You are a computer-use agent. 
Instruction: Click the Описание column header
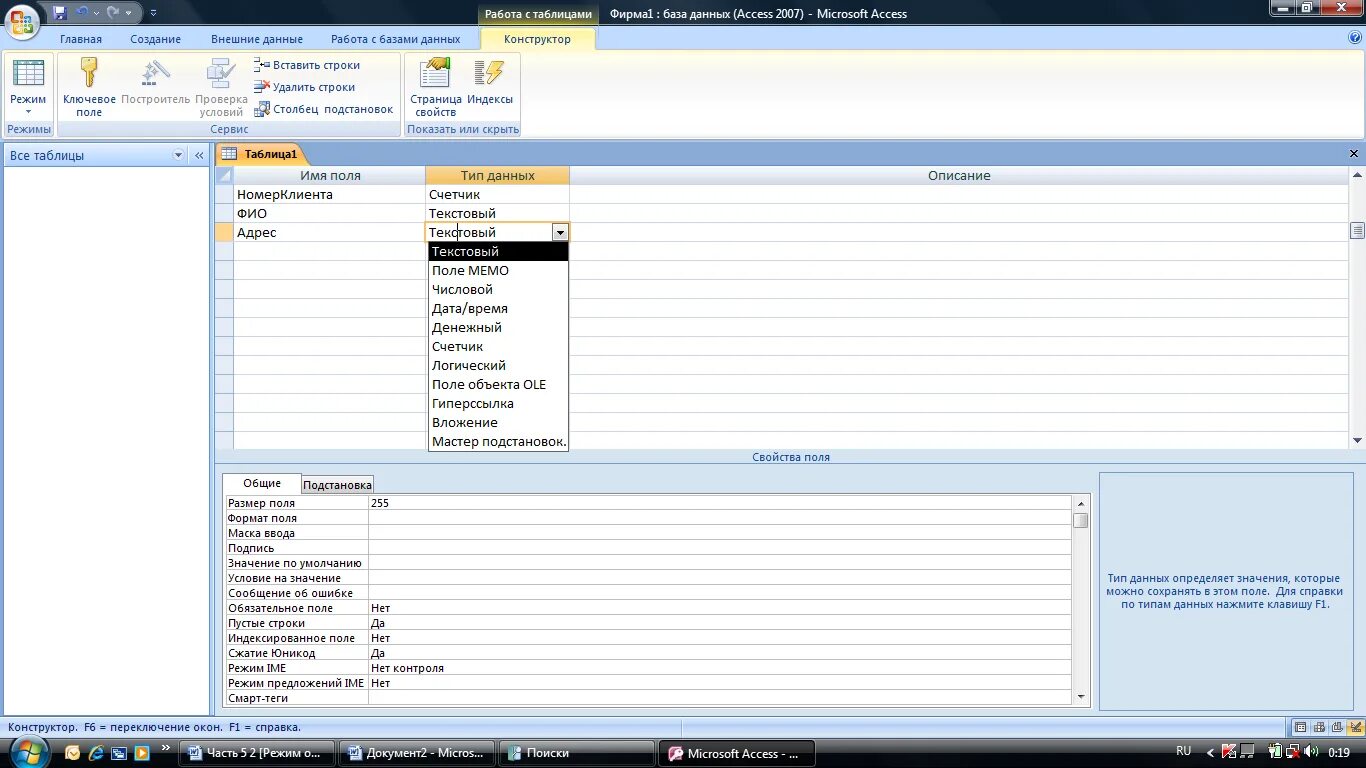(958, 175)
